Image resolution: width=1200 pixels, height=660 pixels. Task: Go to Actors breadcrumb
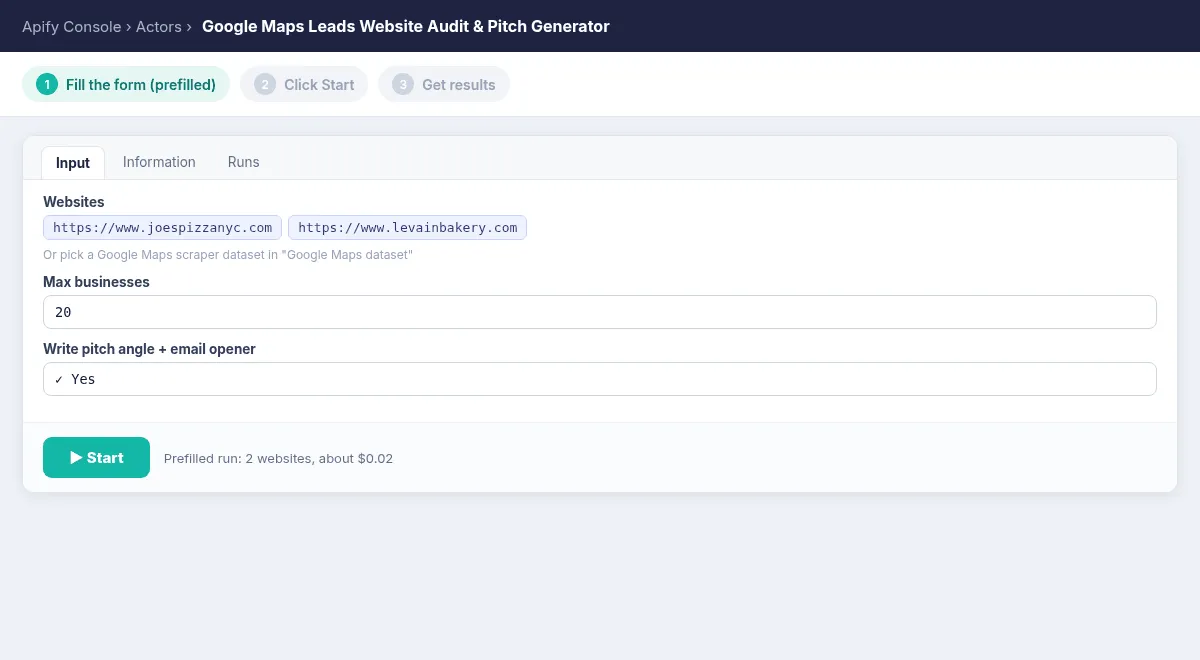[159, 27]
